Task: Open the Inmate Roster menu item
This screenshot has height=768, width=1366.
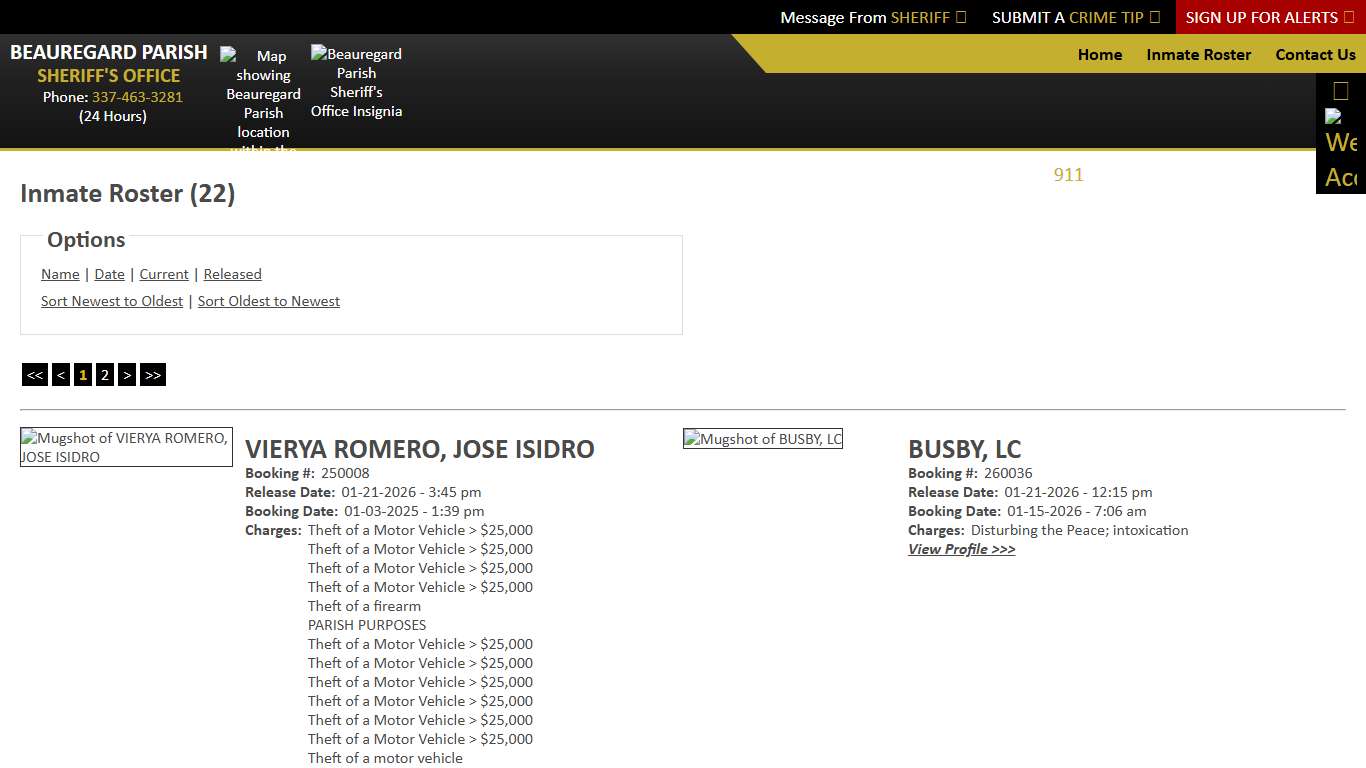Action: [1198, 55]
